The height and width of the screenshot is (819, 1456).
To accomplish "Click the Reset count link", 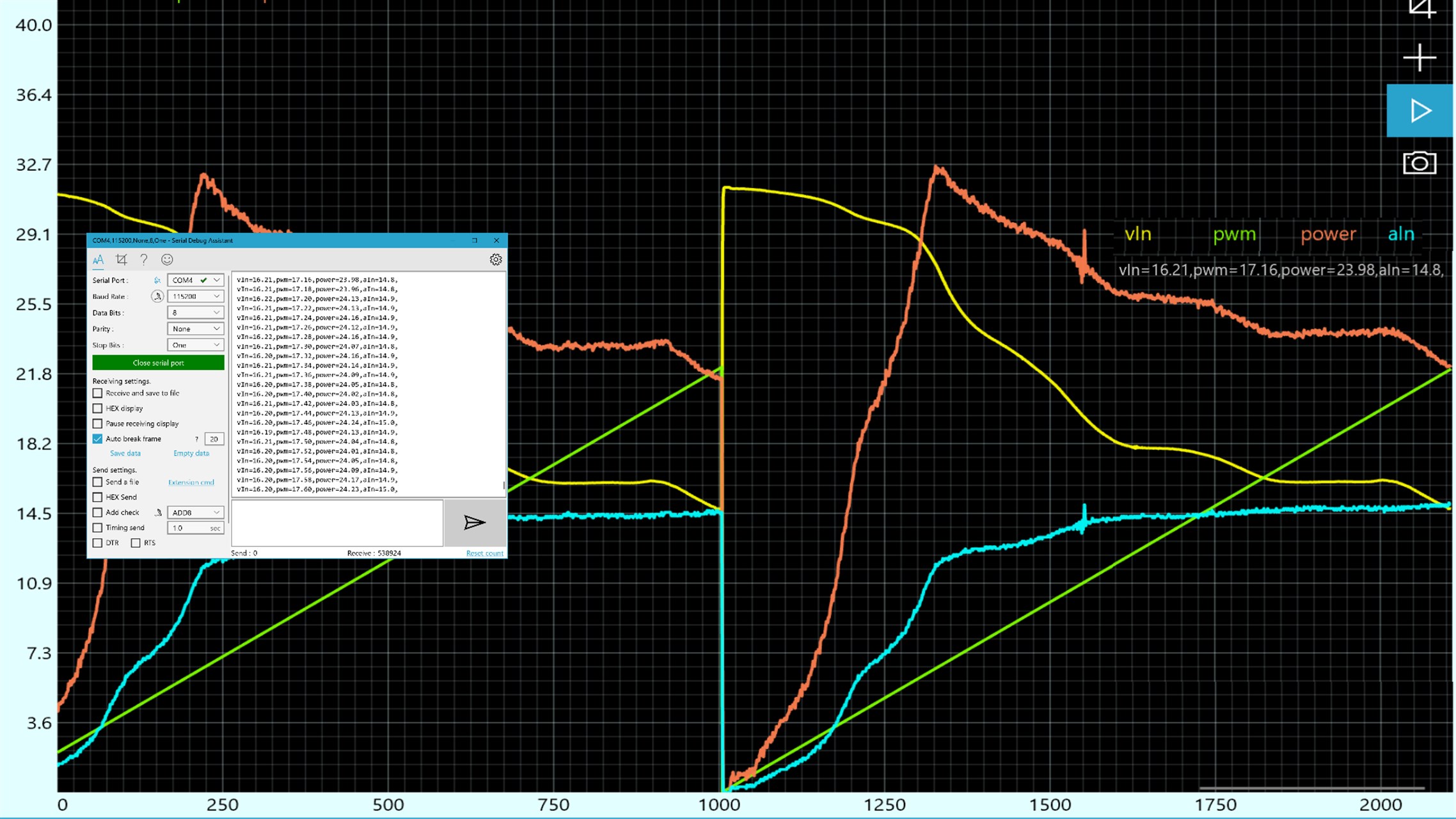I will point(484,553).
